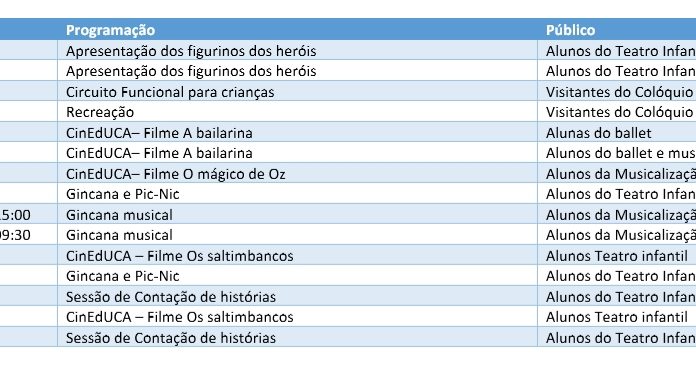Select the 15:00 time cell
The image size is (696, 379).
click(28, 214)
